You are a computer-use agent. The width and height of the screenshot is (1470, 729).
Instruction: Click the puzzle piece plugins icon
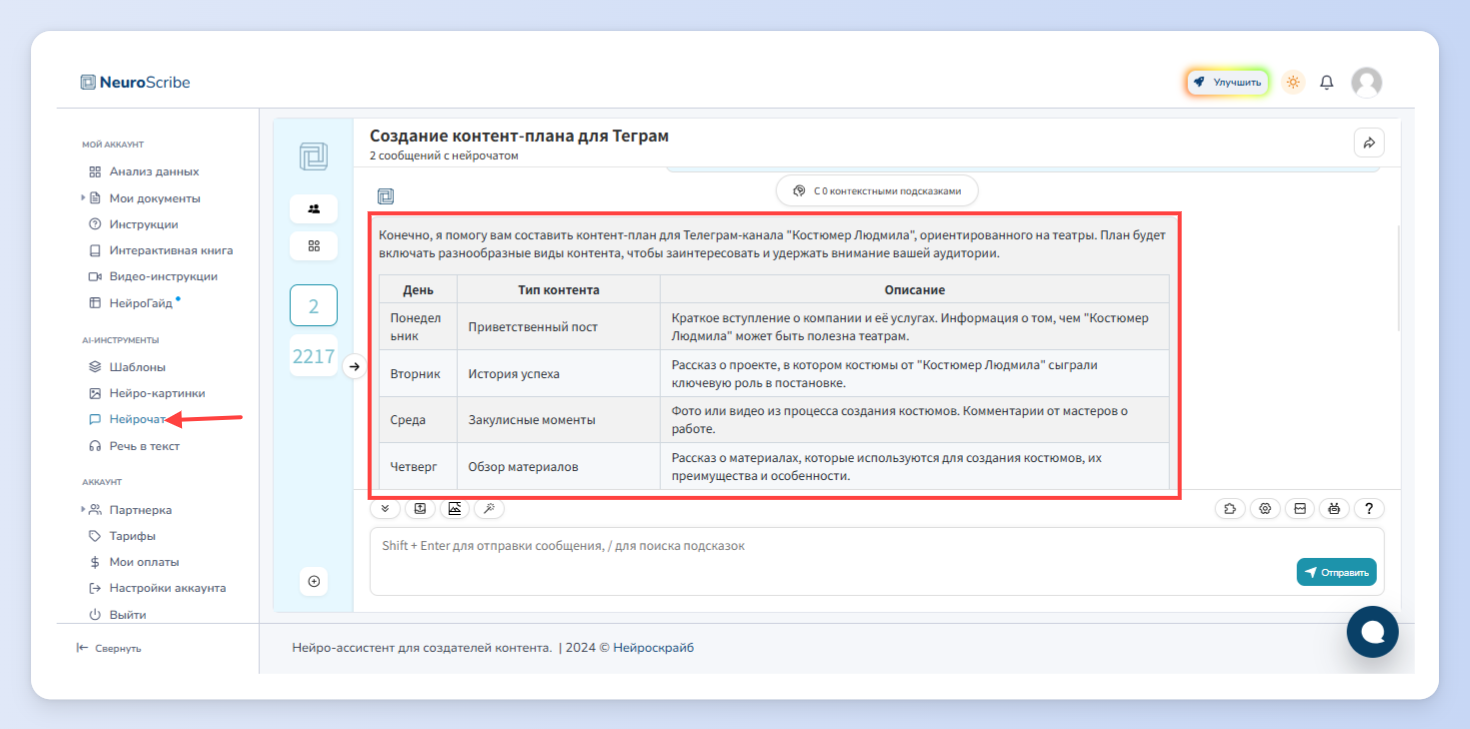click(x=1230, y=508)
